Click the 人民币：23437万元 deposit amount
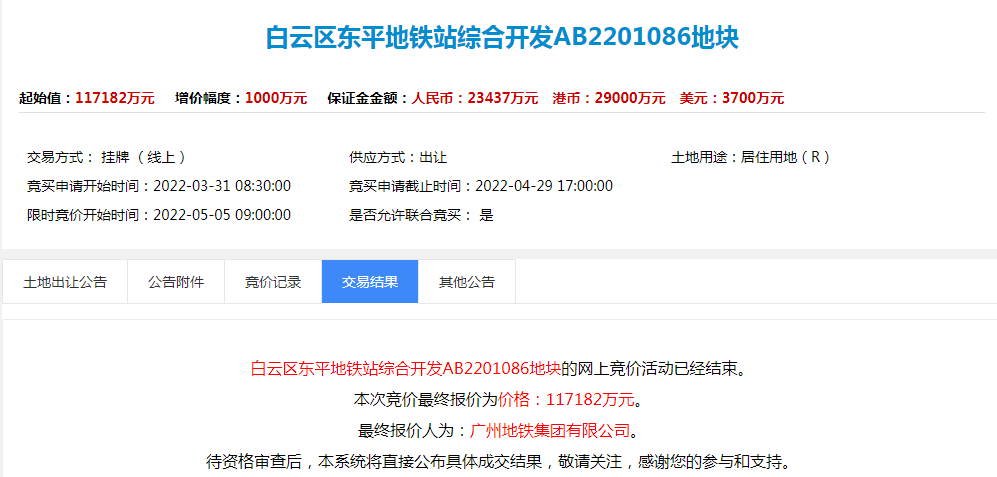 tap(475, 98)
